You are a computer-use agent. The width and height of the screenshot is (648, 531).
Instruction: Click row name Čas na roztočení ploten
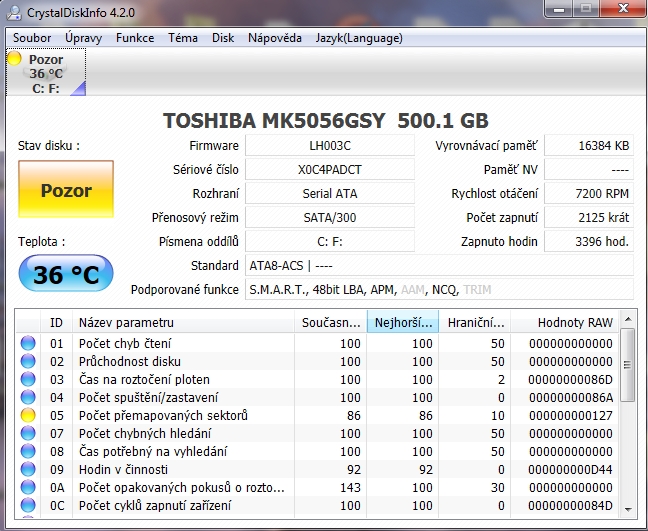[x=144, y=379]
